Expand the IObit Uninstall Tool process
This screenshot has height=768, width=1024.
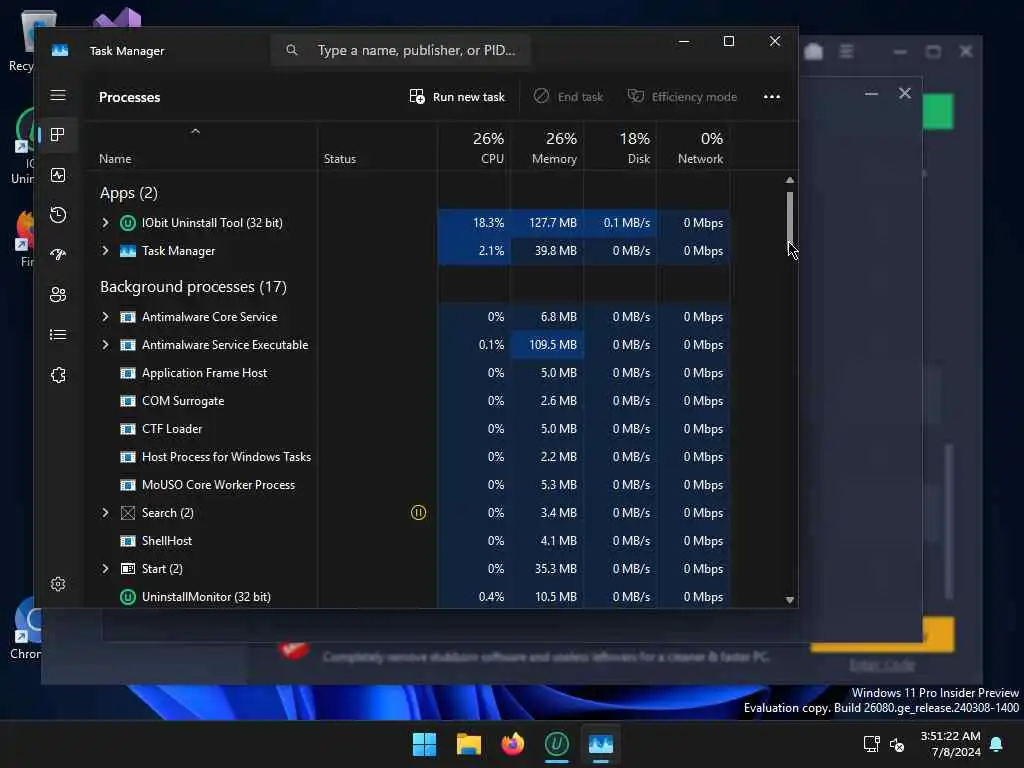click(x=105, y=223)
